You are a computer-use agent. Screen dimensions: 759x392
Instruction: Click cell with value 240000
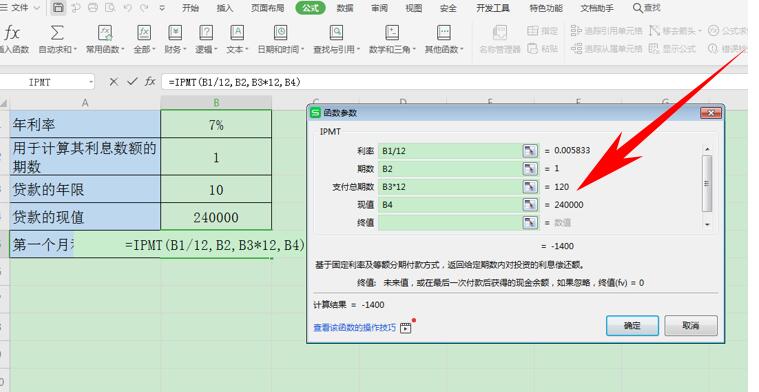pos(216,217)
